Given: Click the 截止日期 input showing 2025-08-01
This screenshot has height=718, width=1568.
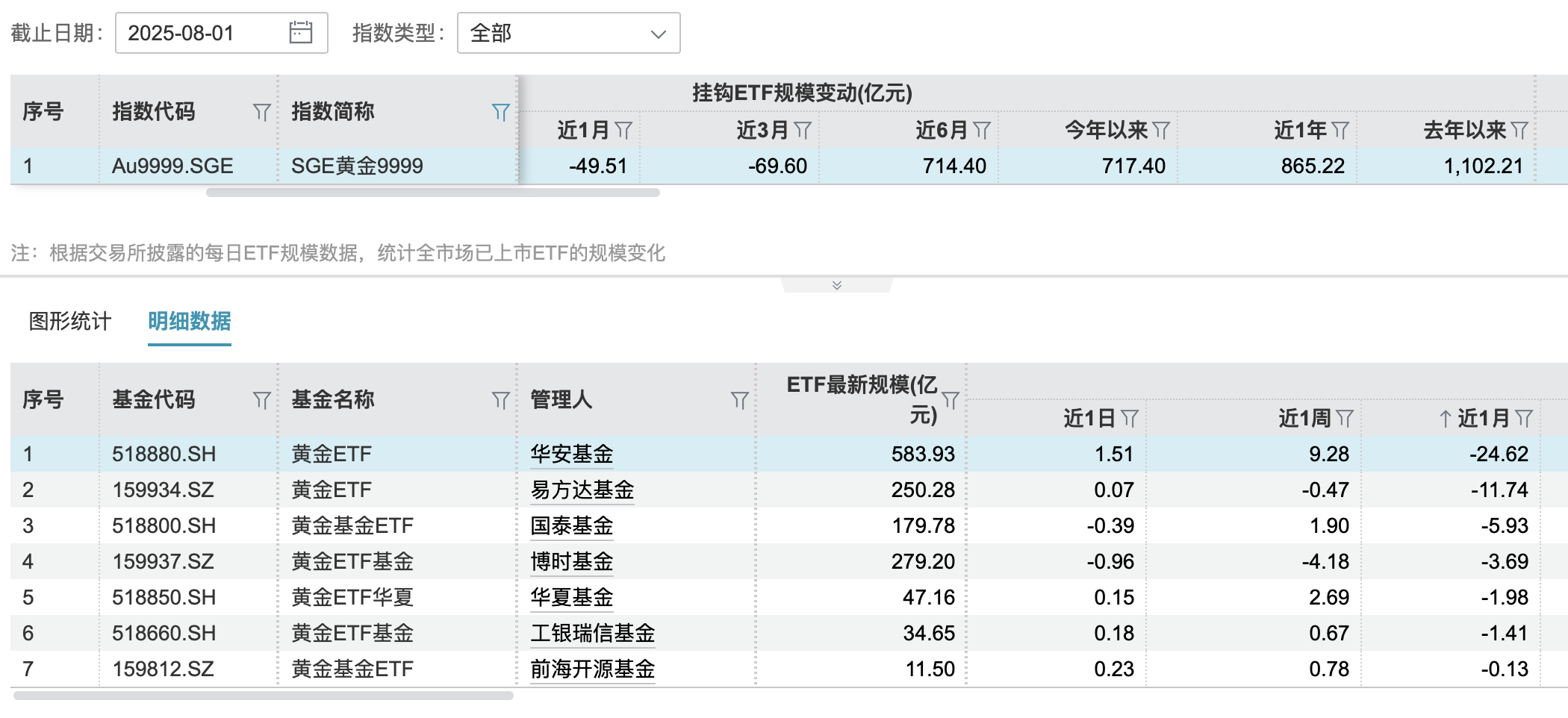Looking at the screenshot, I should pyautogui.click(x=221, y=33).
